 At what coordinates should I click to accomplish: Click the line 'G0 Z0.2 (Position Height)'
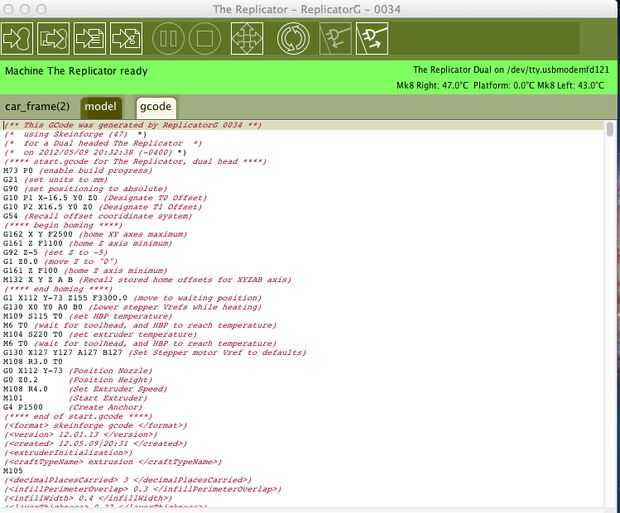coord(78,380)
